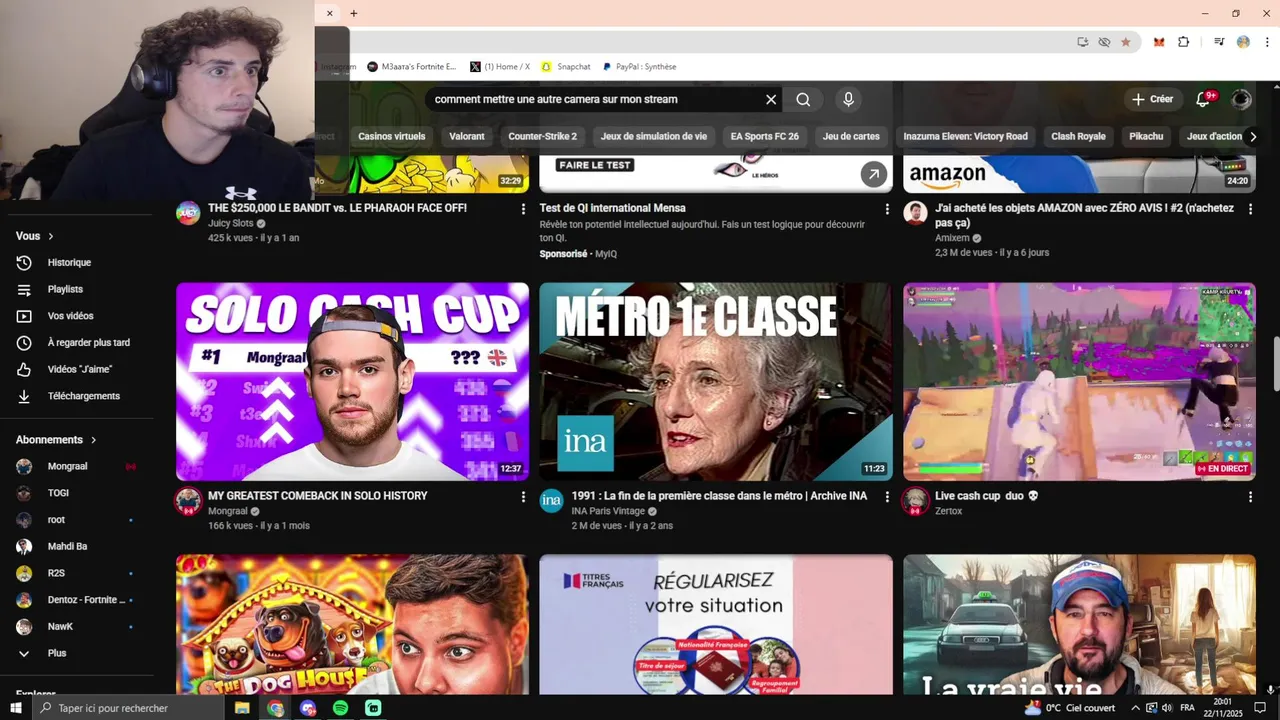
Task: Open options for LE BANDIT vs. LE PHARAOH video
Action: click(x=523, y=209)
